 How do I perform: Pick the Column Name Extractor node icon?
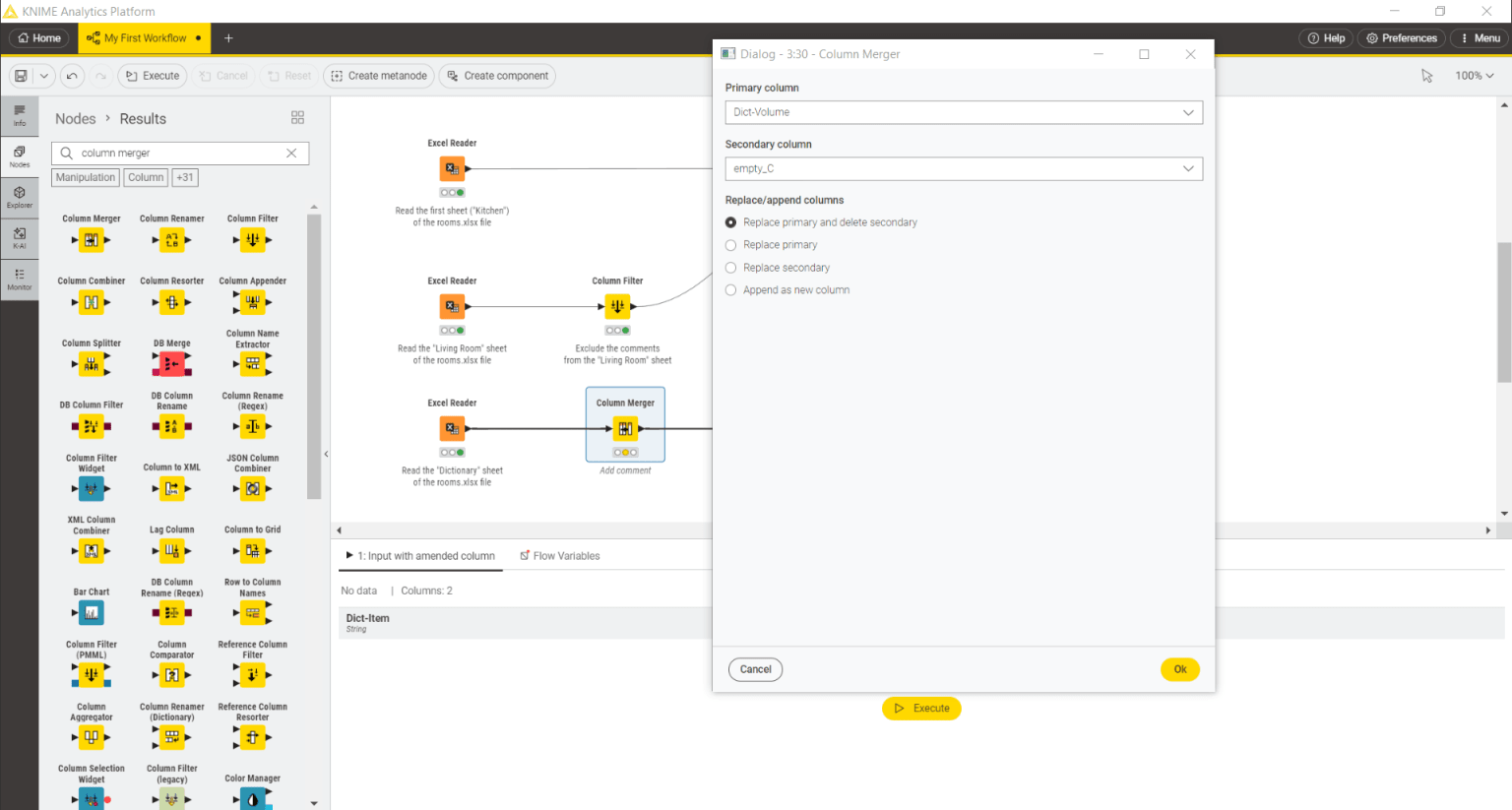coord(253,365)
